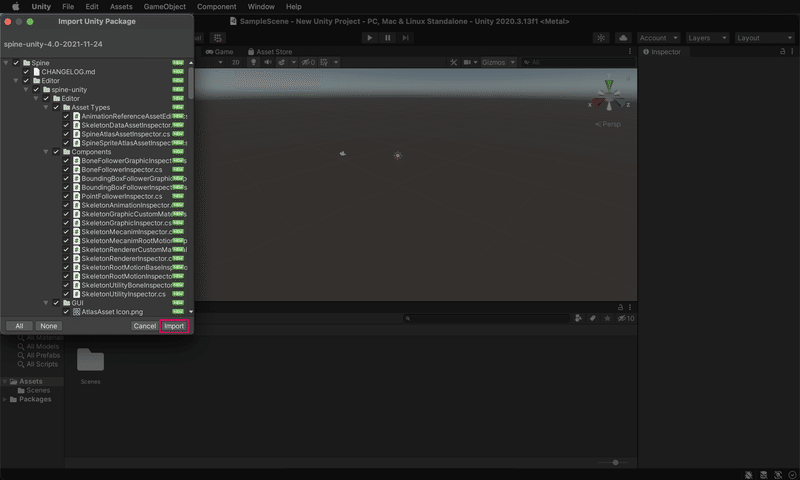Uncheck SkeletonUtilityInspector.cs checkbox
This screenshot has height=480, width=800.
[x=66, y=294]
